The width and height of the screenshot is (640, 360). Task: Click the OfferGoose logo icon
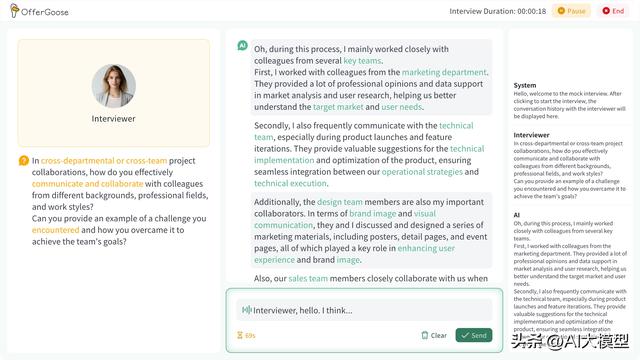pyautogui.click(x=14, y=11)
